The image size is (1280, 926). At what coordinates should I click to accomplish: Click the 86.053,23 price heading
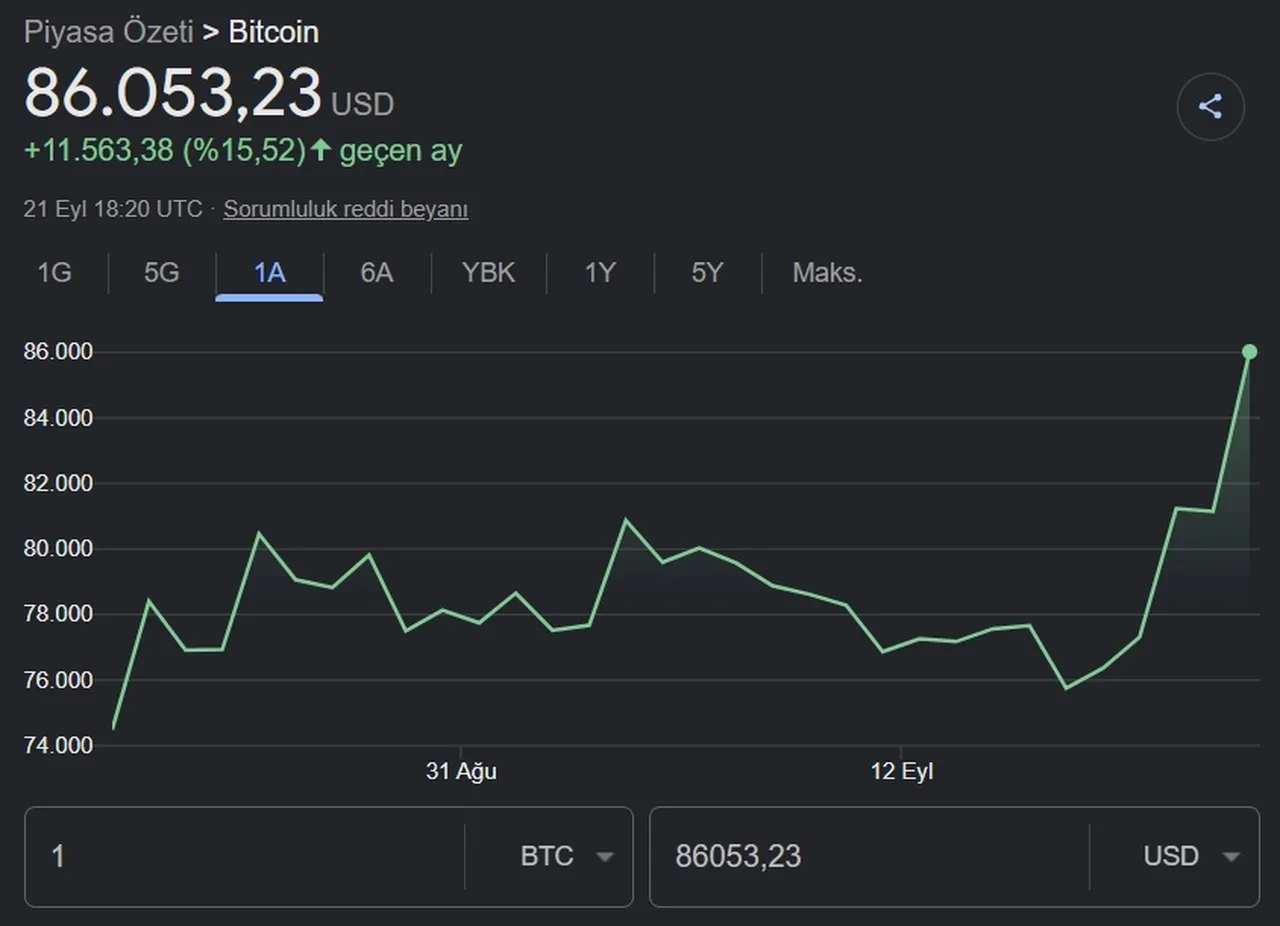172,93
